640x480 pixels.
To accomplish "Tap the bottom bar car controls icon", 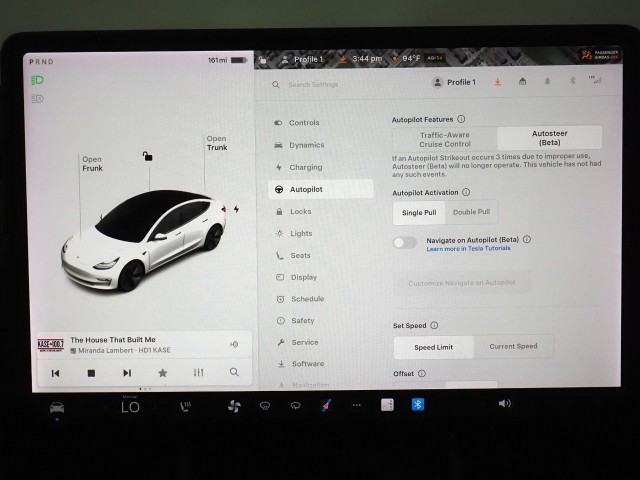I will (x=57, y=407).
